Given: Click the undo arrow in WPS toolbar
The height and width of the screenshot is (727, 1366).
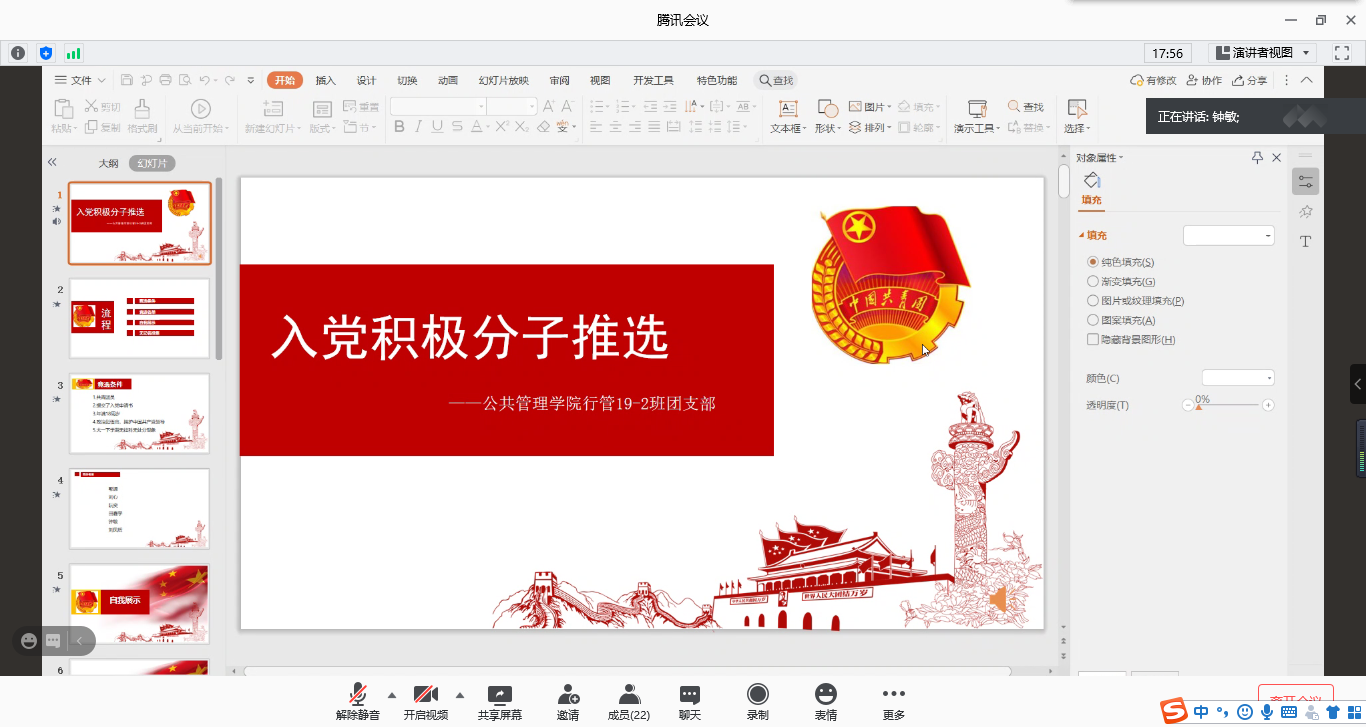Looking at the screenshot, I should (204, 80).
